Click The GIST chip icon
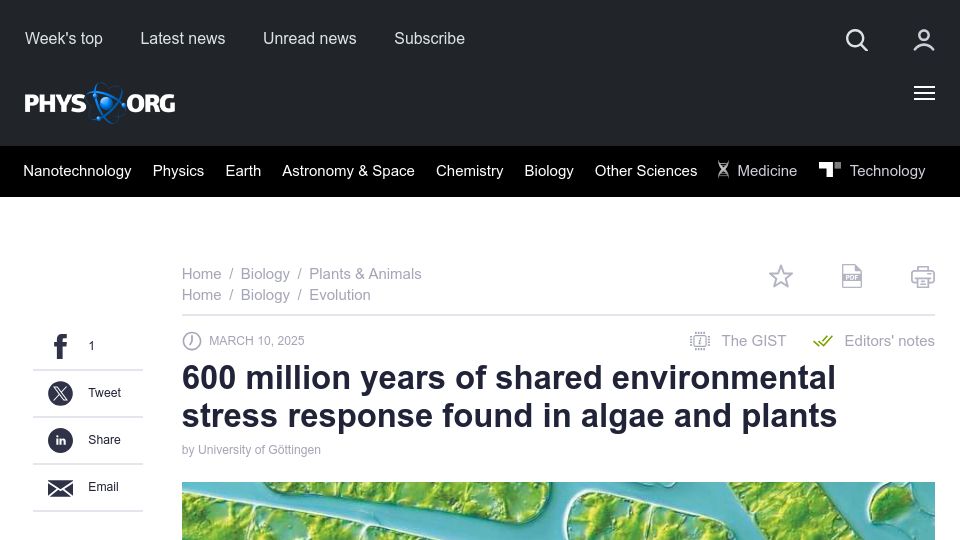The image size is (960, 540). [x=700, y=341]
